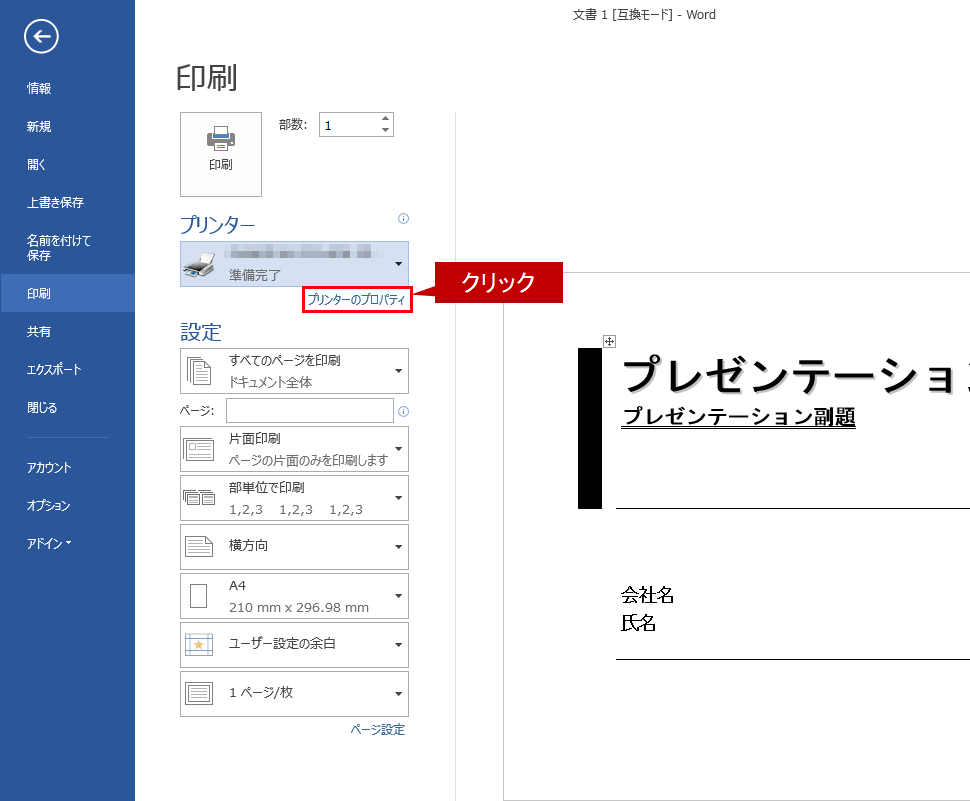The height and width of the screenshot is (801, 970).
Task: Open the エクスポート menu item
Action: (x=54, y=370)
